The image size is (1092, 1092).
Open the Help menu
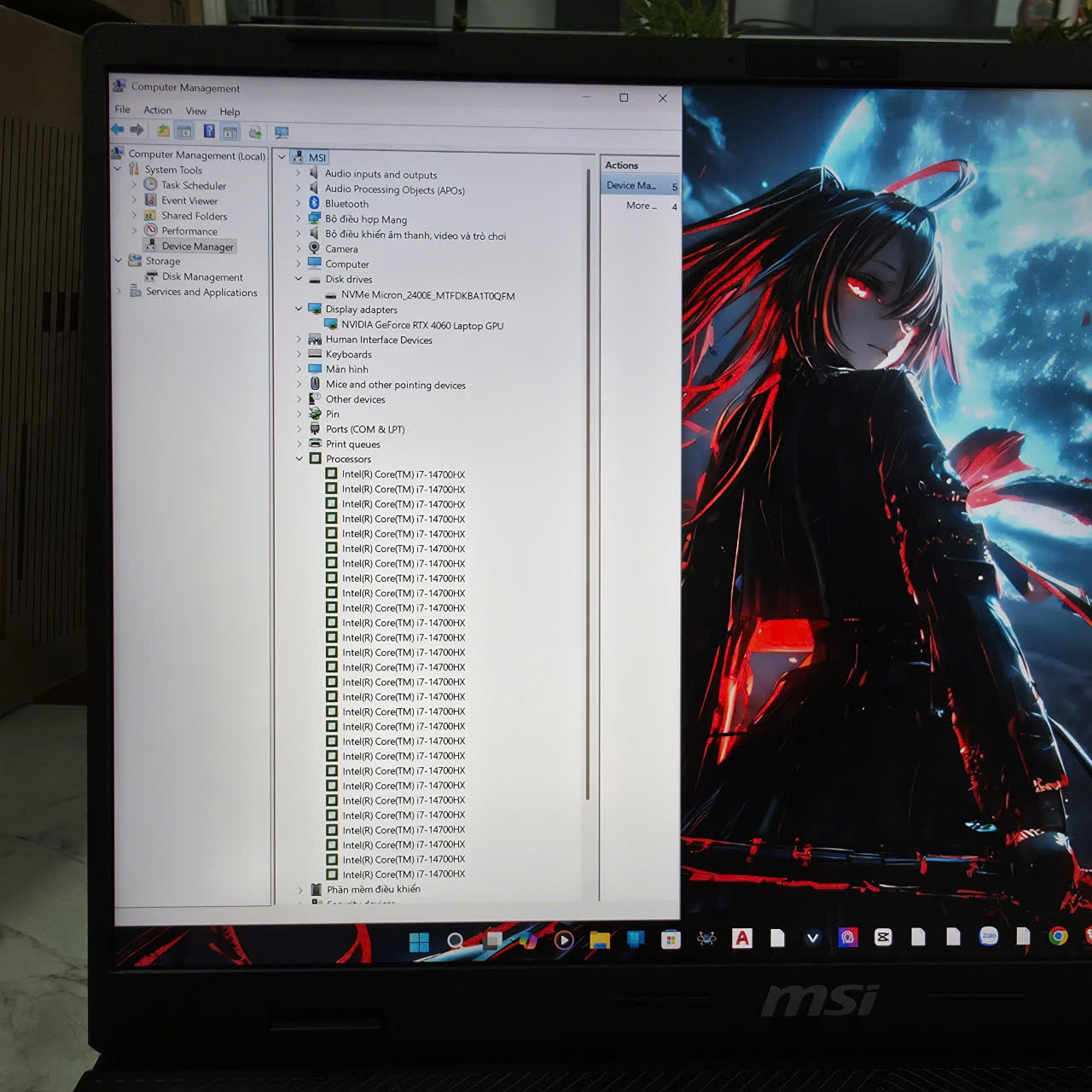click(229, 112)
